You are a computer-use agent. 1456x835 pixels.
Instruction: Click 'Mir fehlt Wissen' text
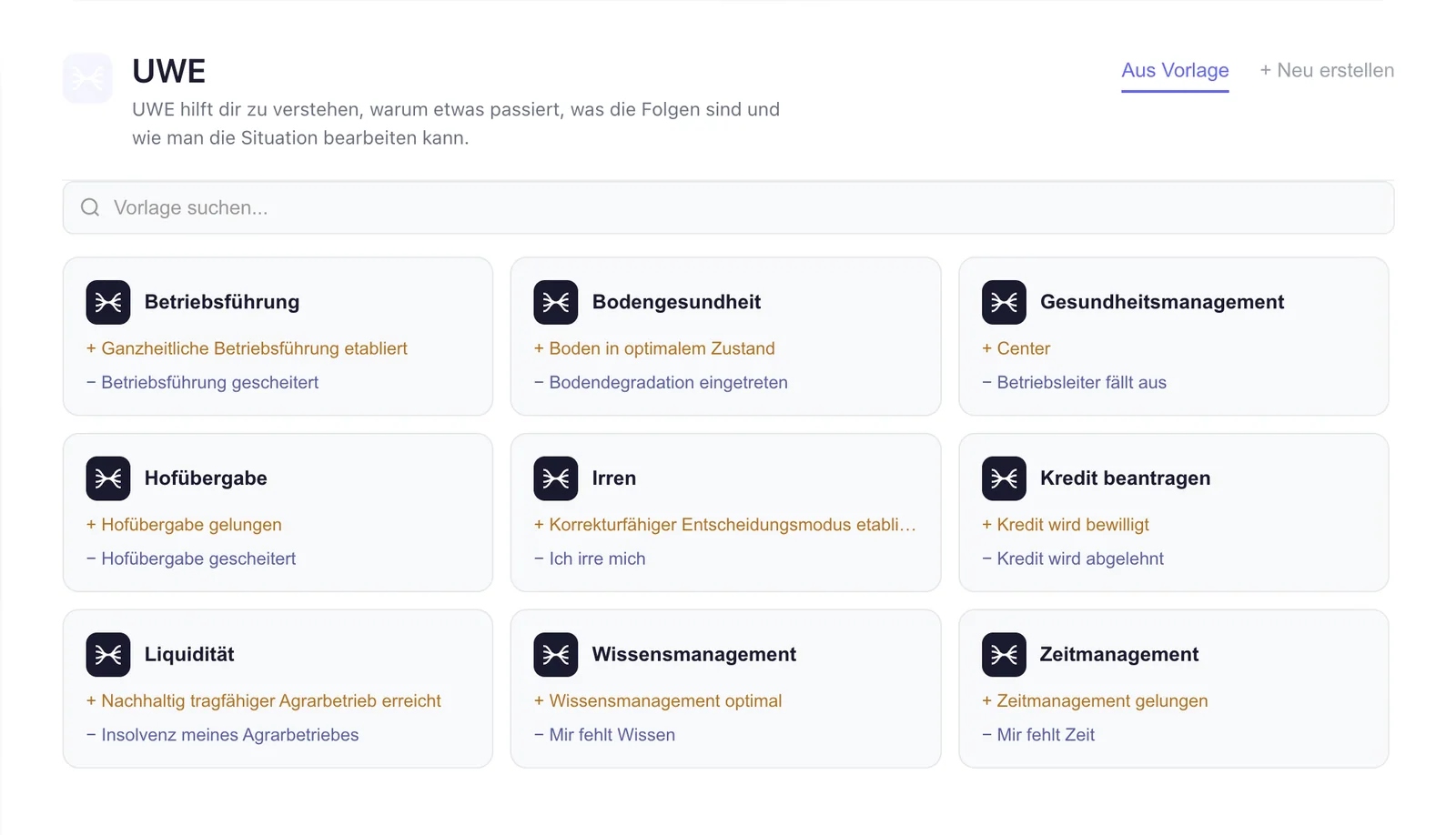604,735
